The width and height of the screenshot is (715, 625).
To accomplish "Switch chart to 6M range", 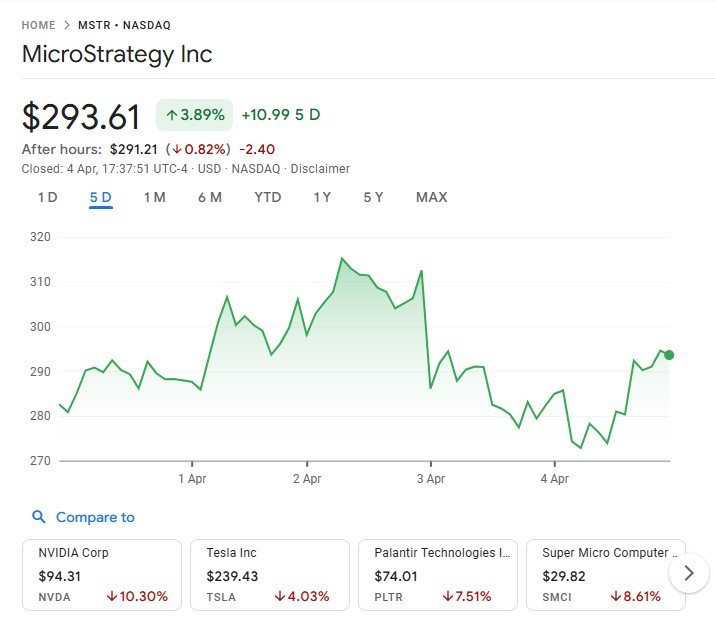I will coord(209,197).
